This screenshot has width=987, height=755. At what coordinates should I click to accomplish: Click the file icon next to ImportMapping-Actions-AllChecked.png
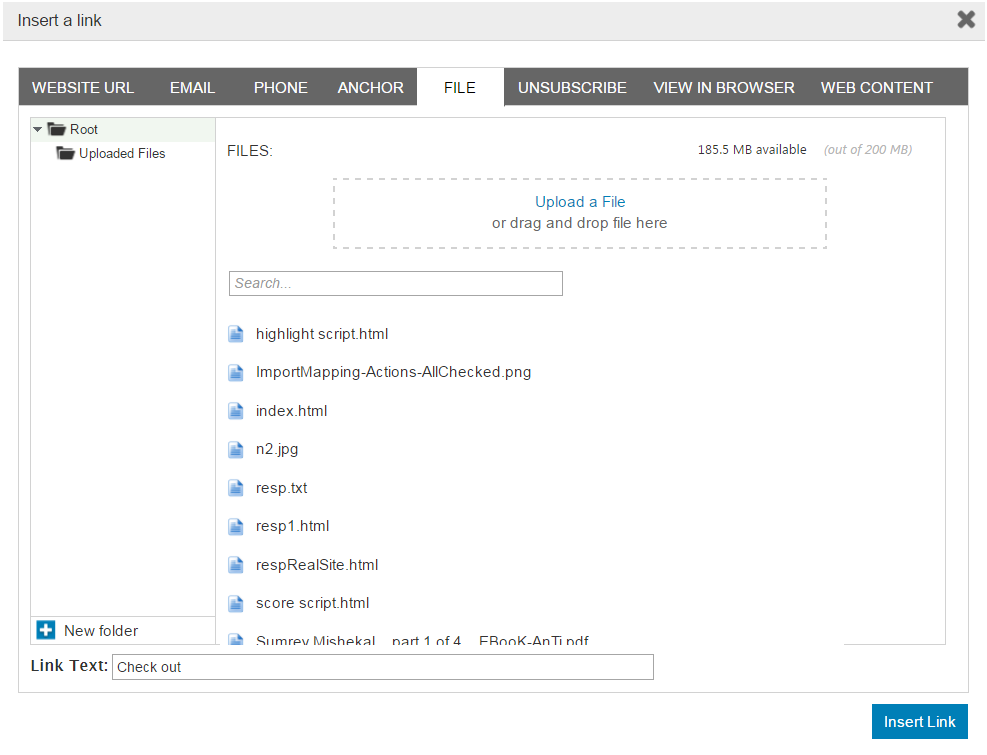(236, 373)
